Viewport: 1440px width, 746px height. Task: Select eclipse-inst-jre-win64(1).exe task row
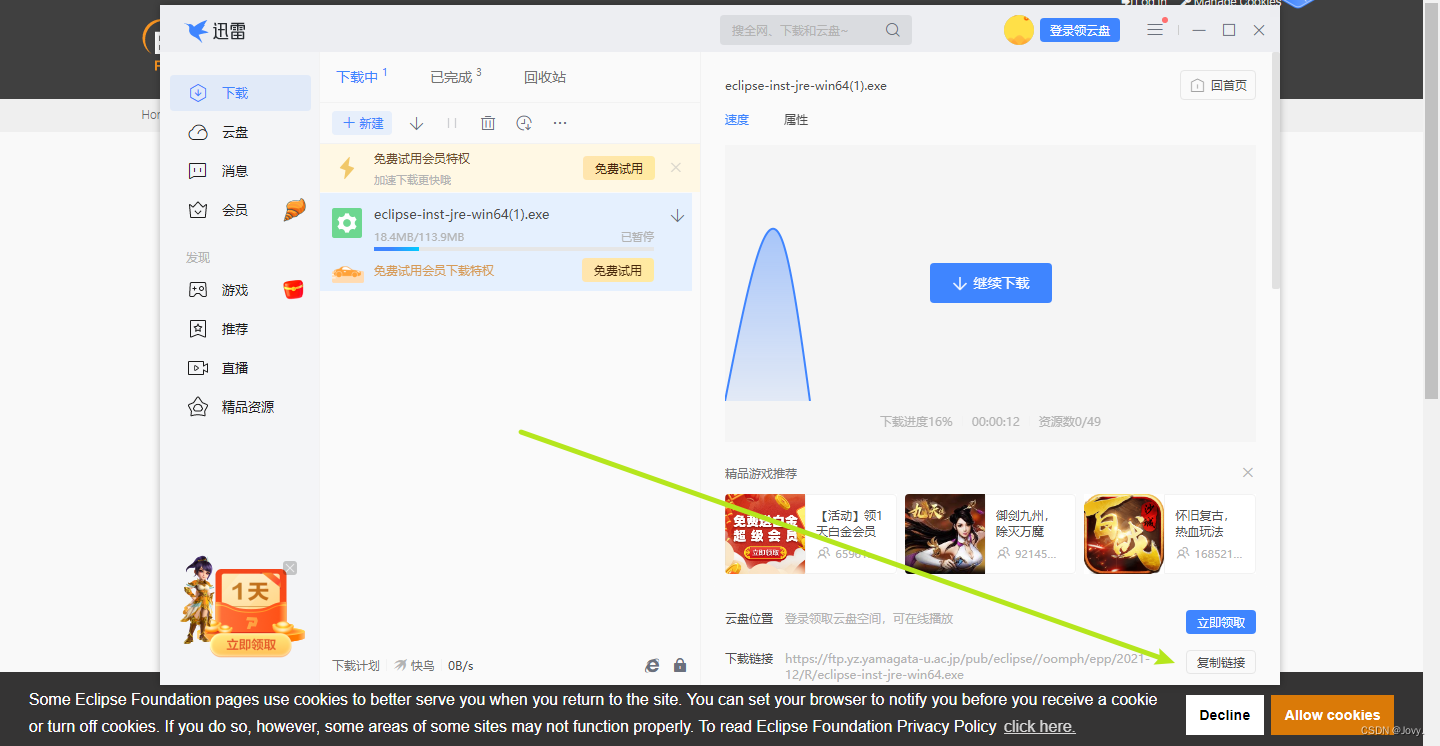click(x=506, y=242)
